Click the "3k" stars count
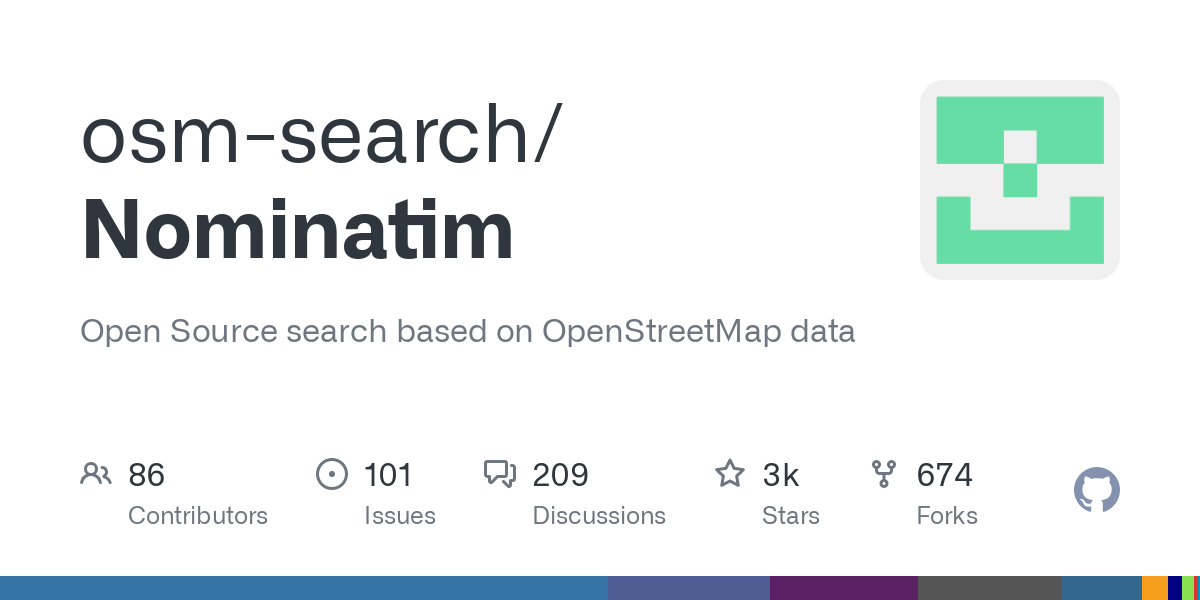This screenshot has height=600, width=1200. (781, 475)
